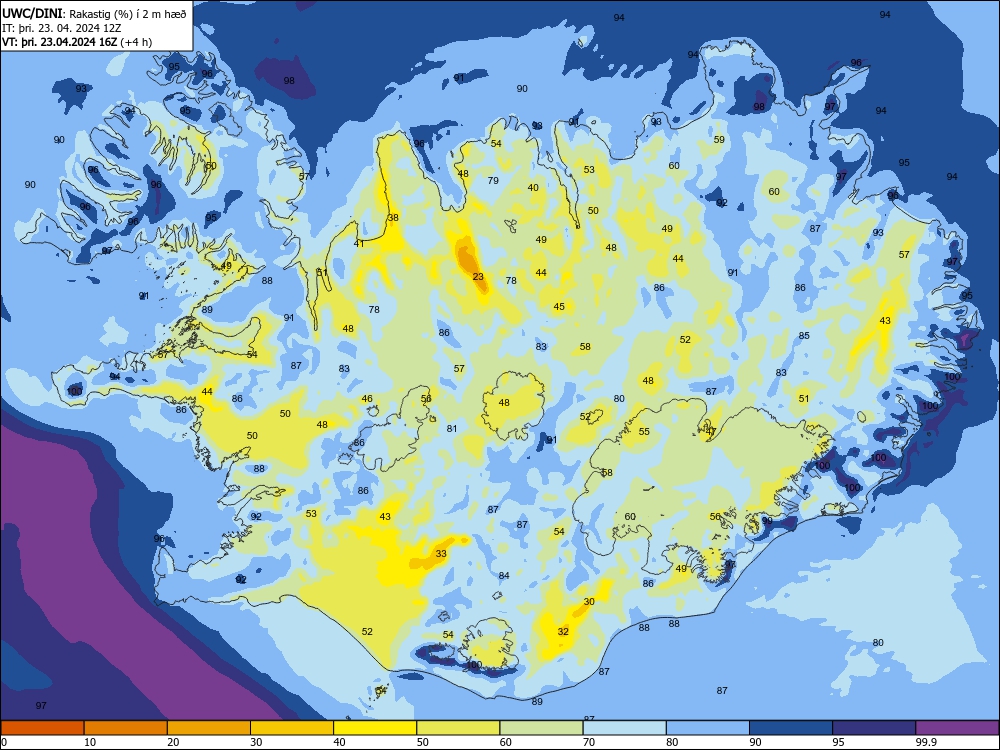
Task: Click the '46' humidity value on the map
Action: 367,399
